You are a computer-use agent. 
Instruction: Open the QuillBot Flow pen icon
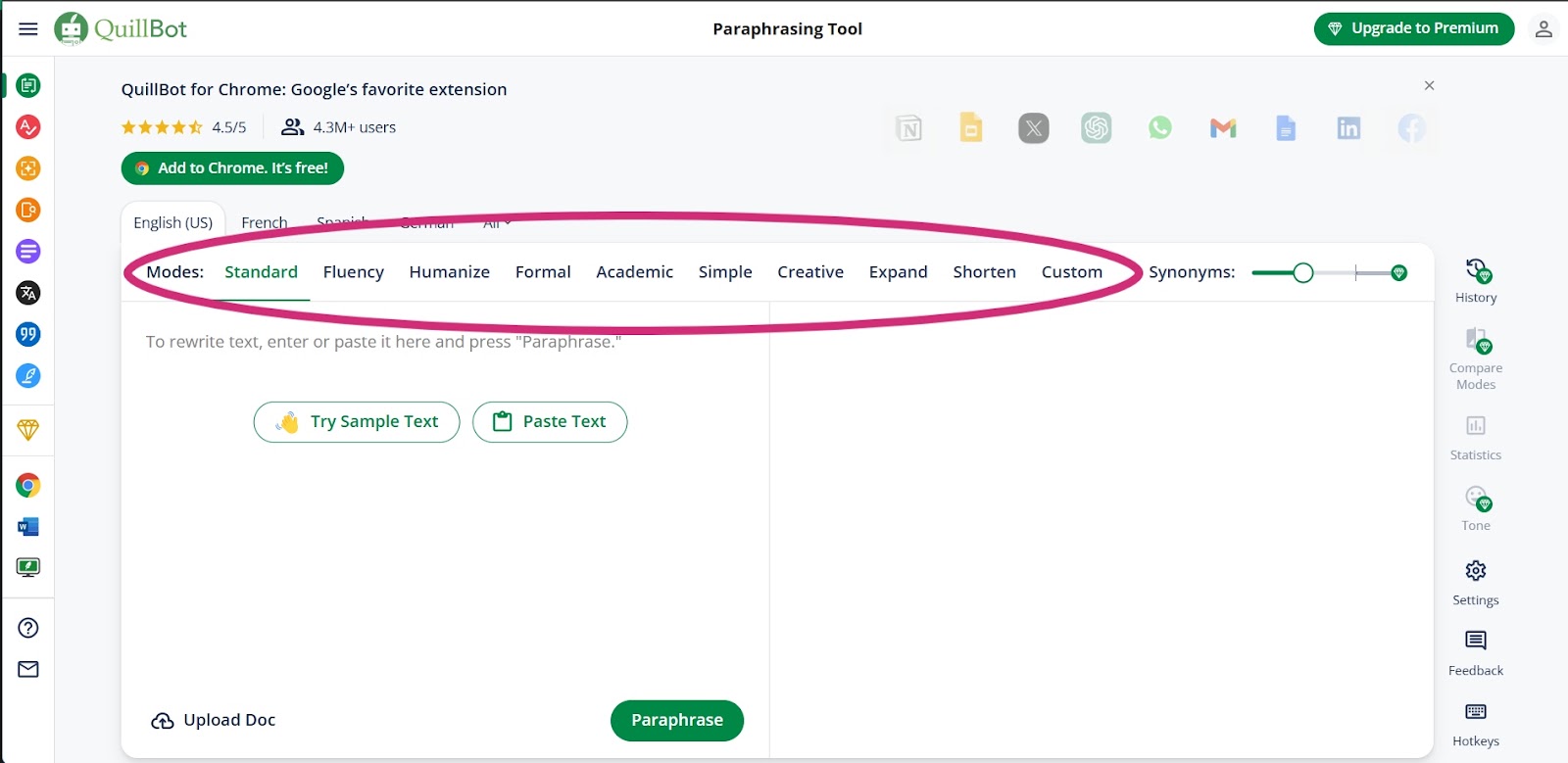pyautogui.click(x=28, y=376)
